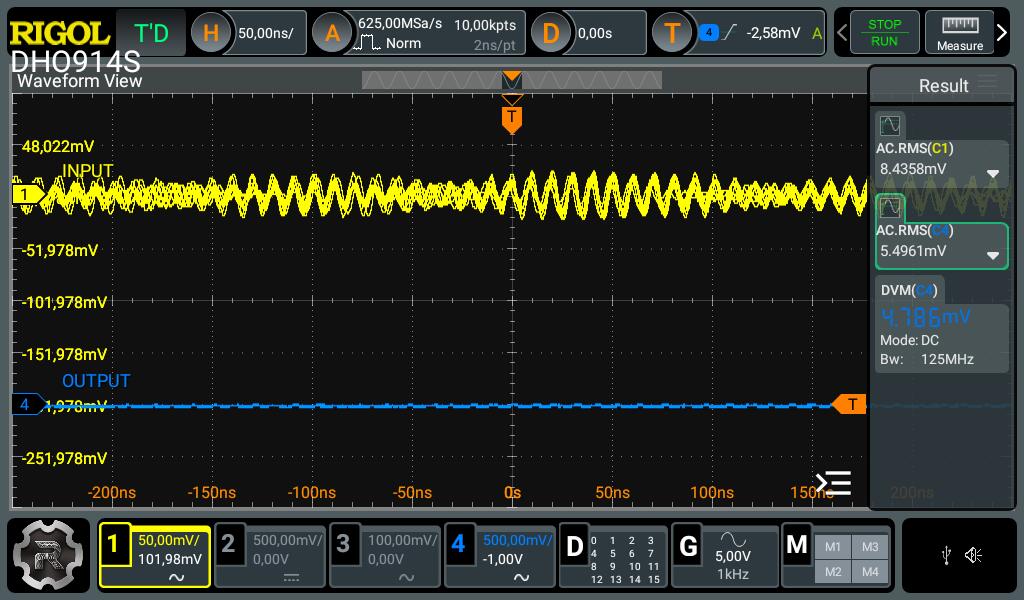
Task: Toggle math channel M2
Action: click(x=833, y=572)
